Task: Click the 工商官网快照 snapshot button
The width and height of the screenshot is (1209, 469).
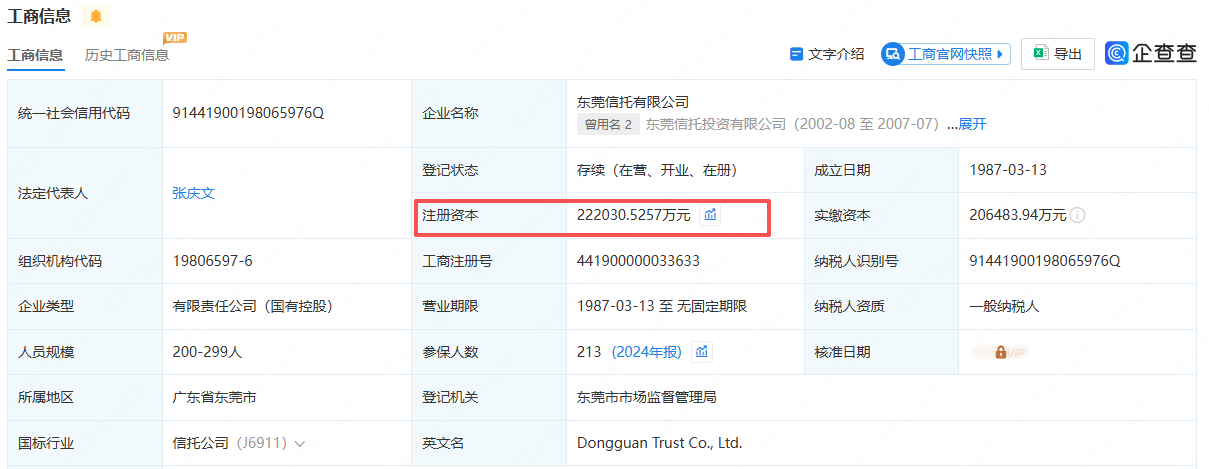Action: (945, 54)
